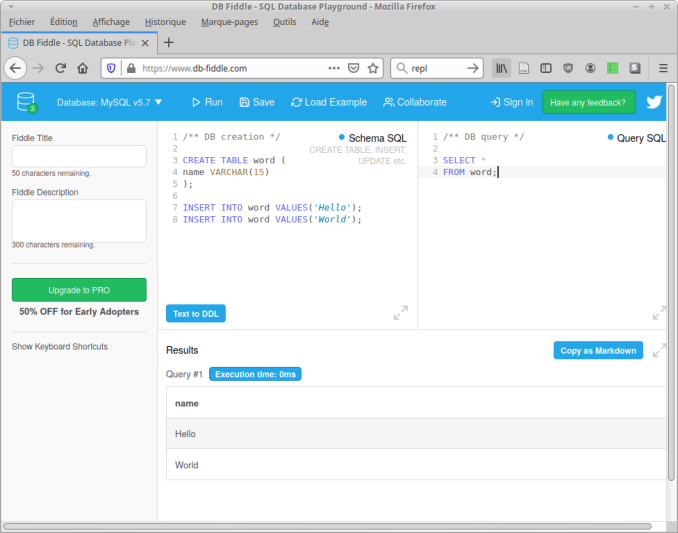
Task: Open the Database: MySQL v5.7 dropdown
Action: click(109, 102)
